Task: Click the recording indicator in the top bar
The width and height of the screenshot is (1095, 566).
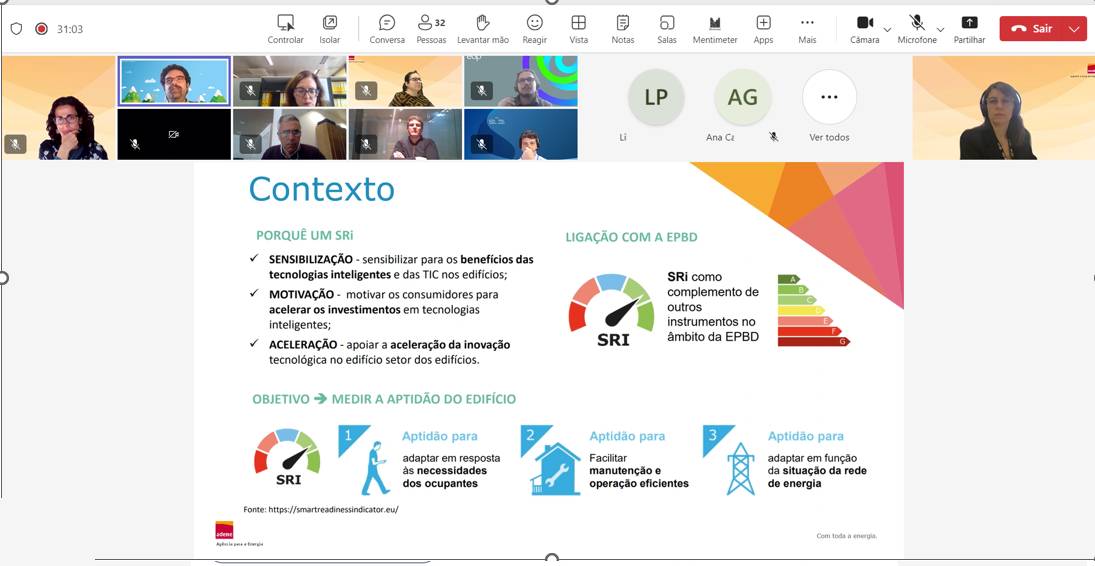Action: pyautogui.click(x=41, y=29)
